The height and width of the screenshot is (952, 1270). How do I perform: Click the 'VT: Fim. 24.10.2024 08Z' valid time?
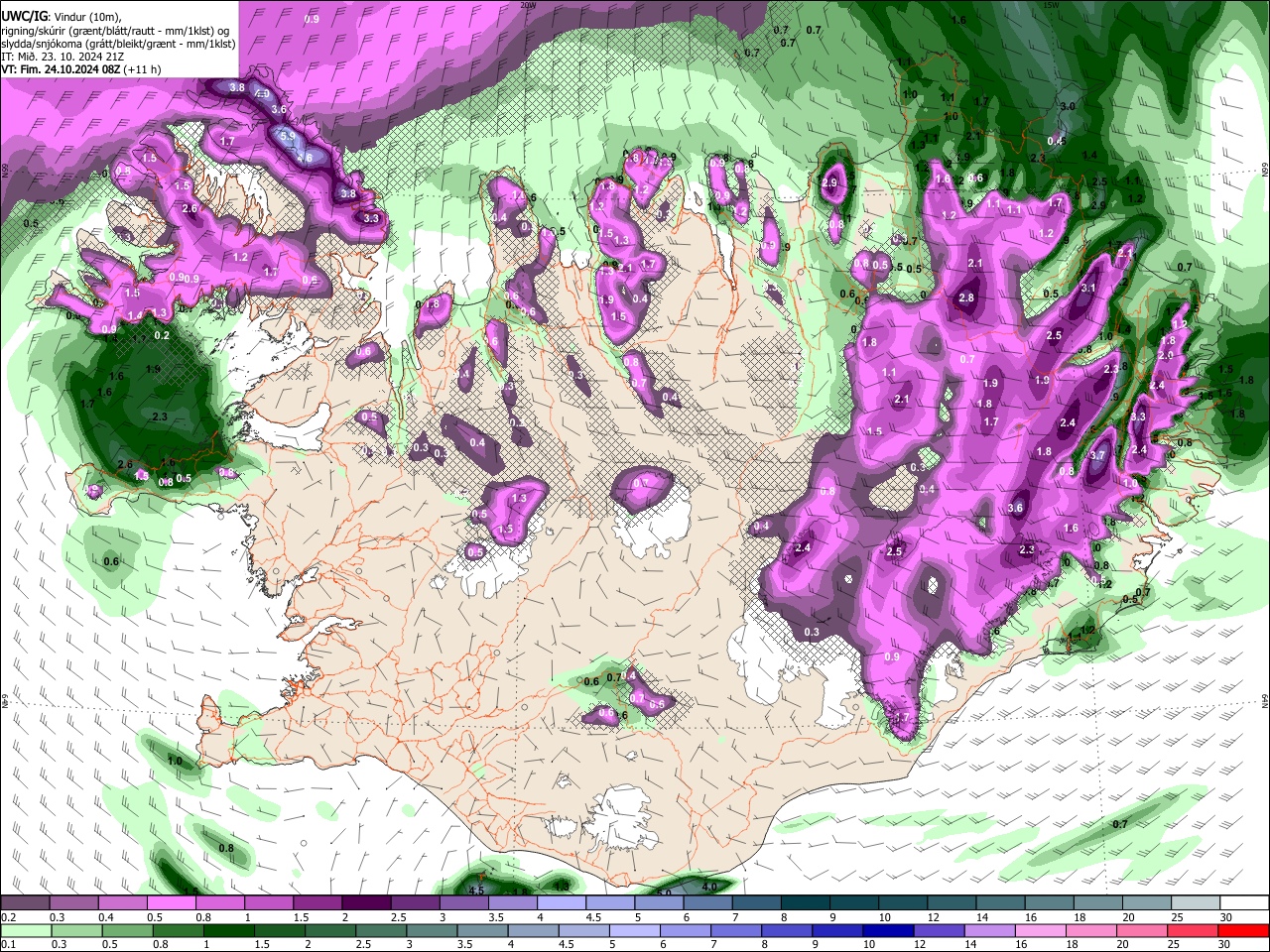(63, 69)
